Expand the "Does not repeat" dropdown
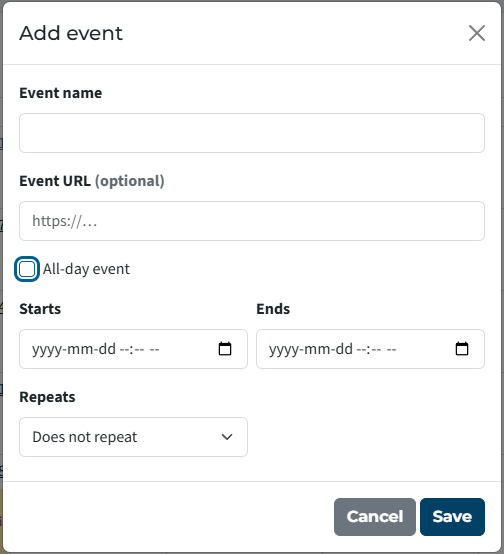 (133, 437)
